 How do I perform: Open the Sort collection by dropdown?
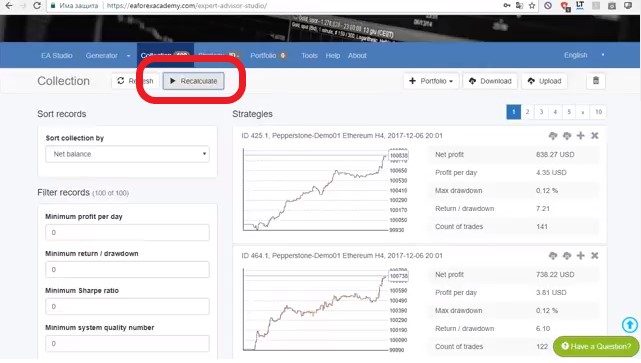[x=128, y=154]
